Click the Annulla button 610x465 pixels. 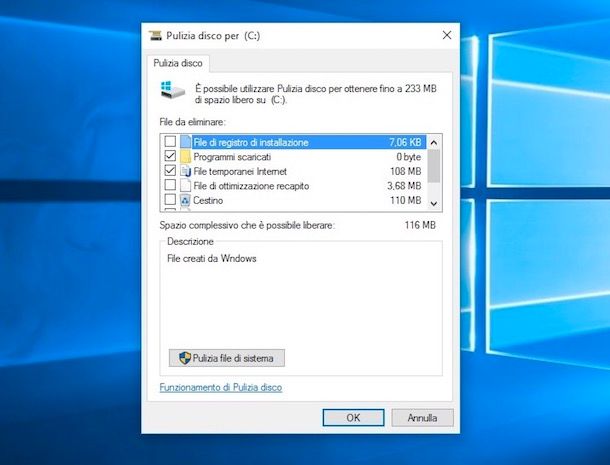422,418
